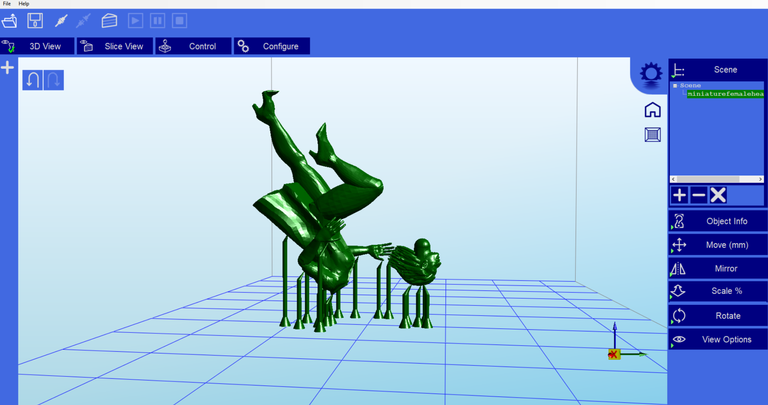Start print with the play button
Screen dimensions: 768x405
(x=135, y=21)
